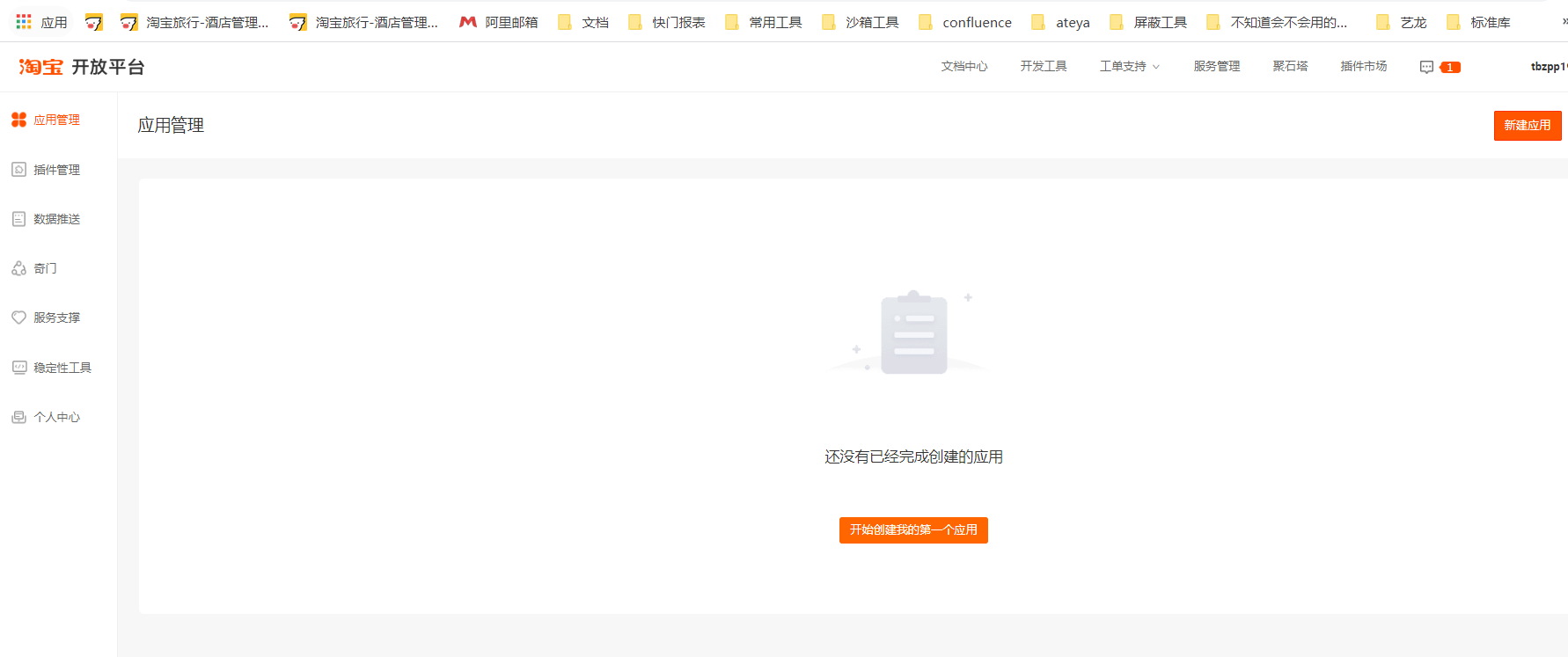Open 开发工具 in the top navigation
The height and width of the screenshot is (657, 1568).
pos(1044,66)
